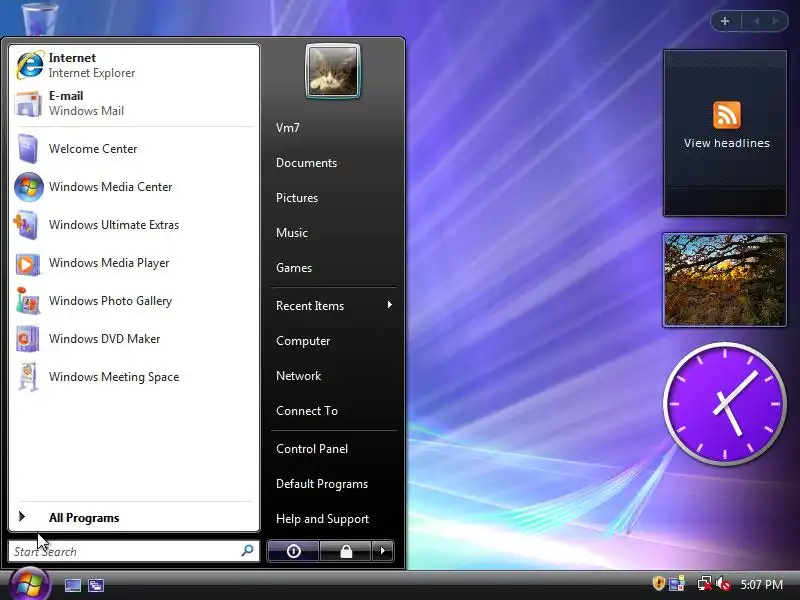The height and width of the screenshot is (600, 800).
Task: Click the sidebar next gadgets arrow
Action: 776,21
